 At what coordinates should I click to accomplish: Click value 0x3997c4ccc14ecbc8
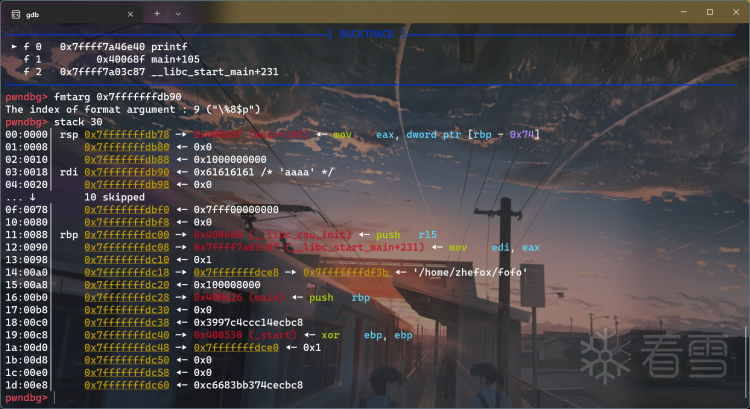pos(248,322)
